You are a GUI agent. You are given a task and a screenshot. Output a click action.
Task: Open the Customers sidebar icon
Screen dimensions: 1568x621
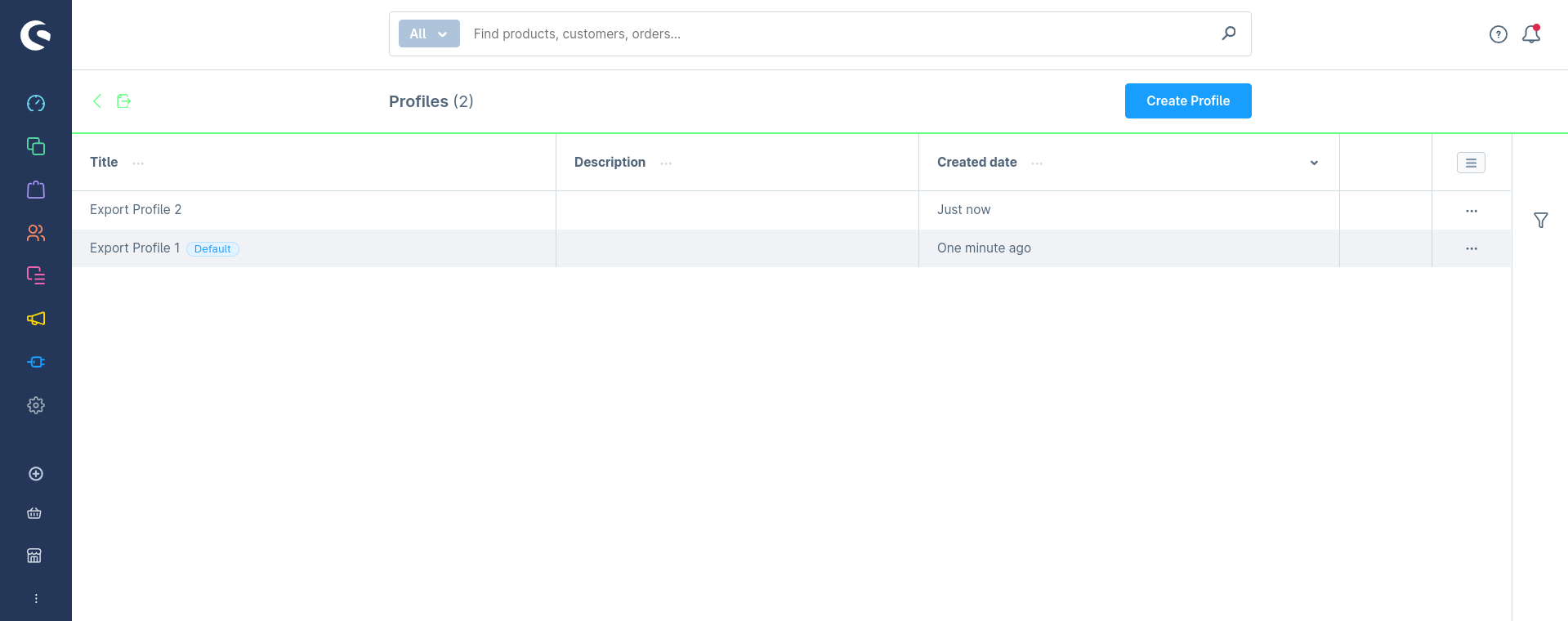[36, 233]
